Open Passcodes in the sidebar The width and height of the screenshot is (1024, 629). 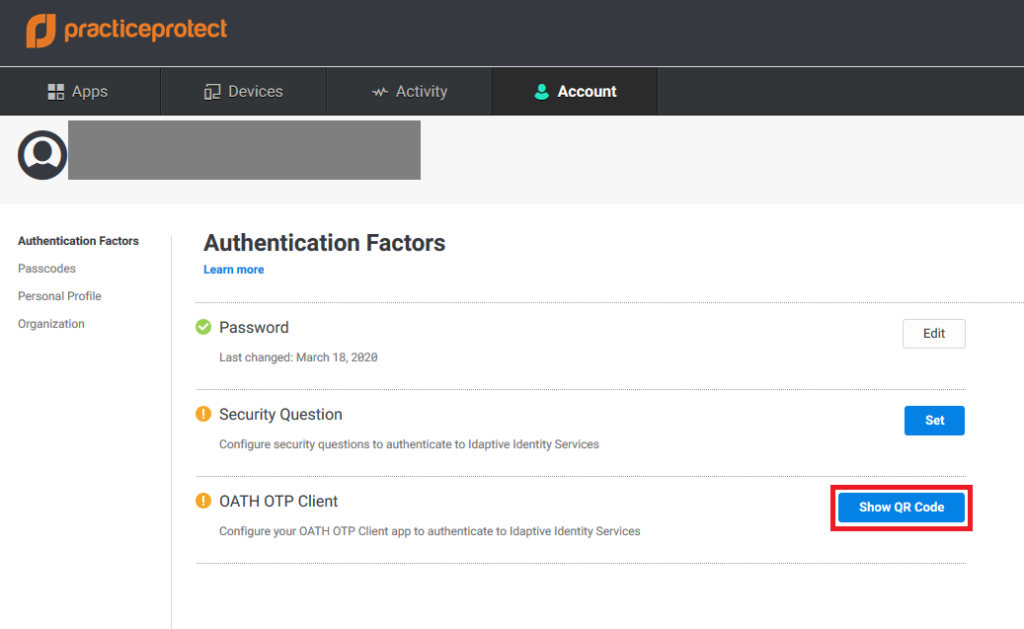click(x=47, y=268)
